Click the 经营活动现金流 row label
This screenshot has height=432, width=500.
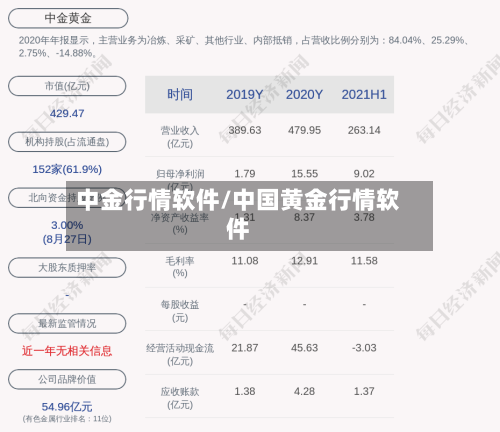point(180,355)
